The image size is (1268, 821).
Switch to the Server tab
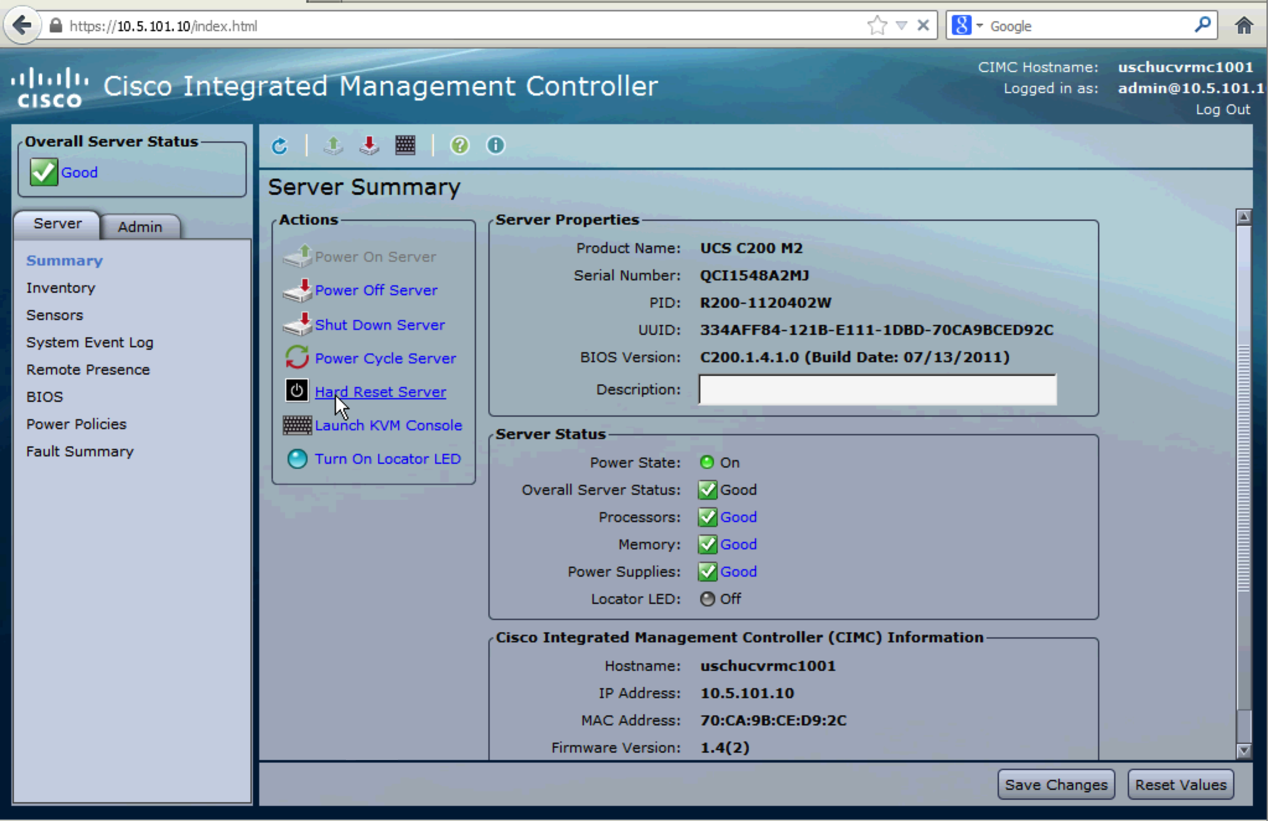pyautogui.click(x=58, y=224)
